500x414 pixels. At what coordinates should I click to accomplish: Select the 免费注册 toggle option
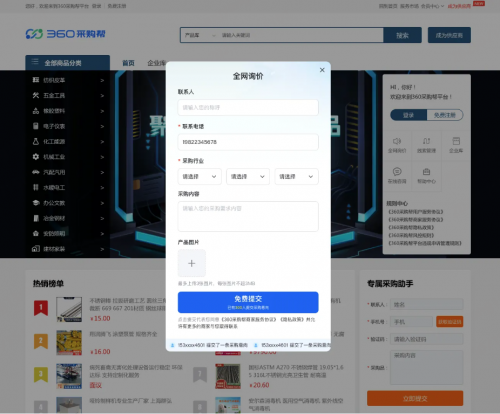[x=445, y=115]
